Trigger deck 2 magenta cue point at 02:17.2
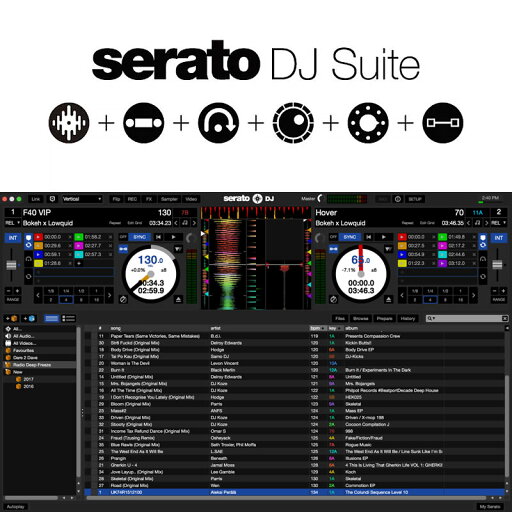 [x=442, y=246]
